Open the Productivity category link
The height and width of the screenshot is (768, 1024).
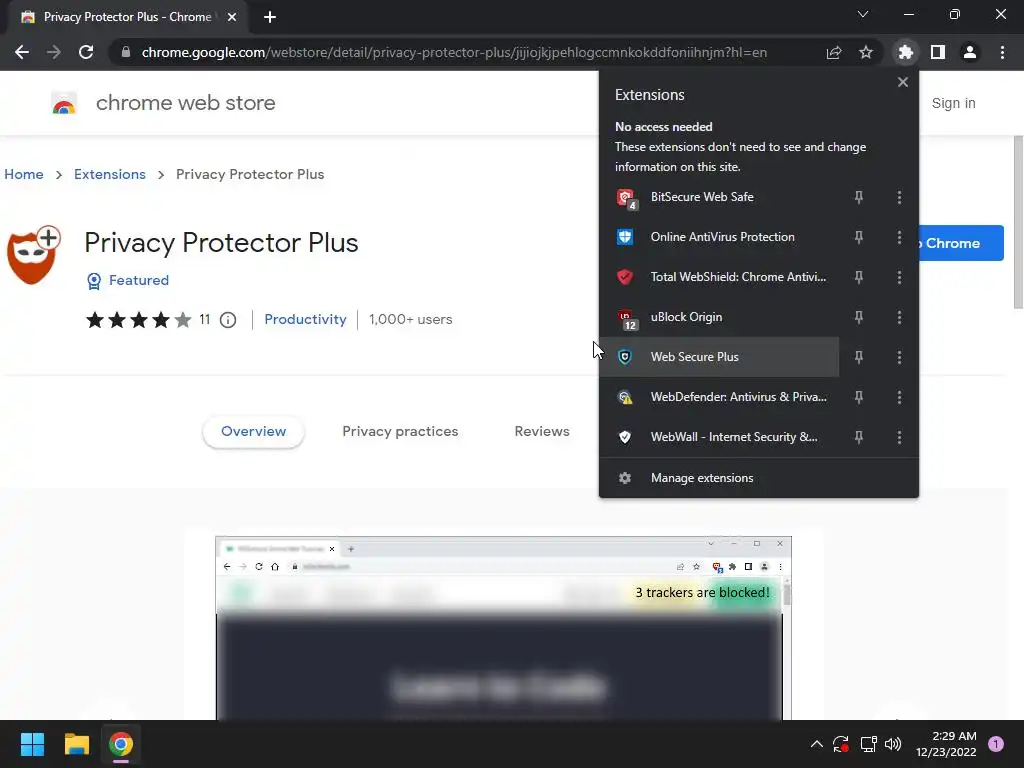(306, 319)
